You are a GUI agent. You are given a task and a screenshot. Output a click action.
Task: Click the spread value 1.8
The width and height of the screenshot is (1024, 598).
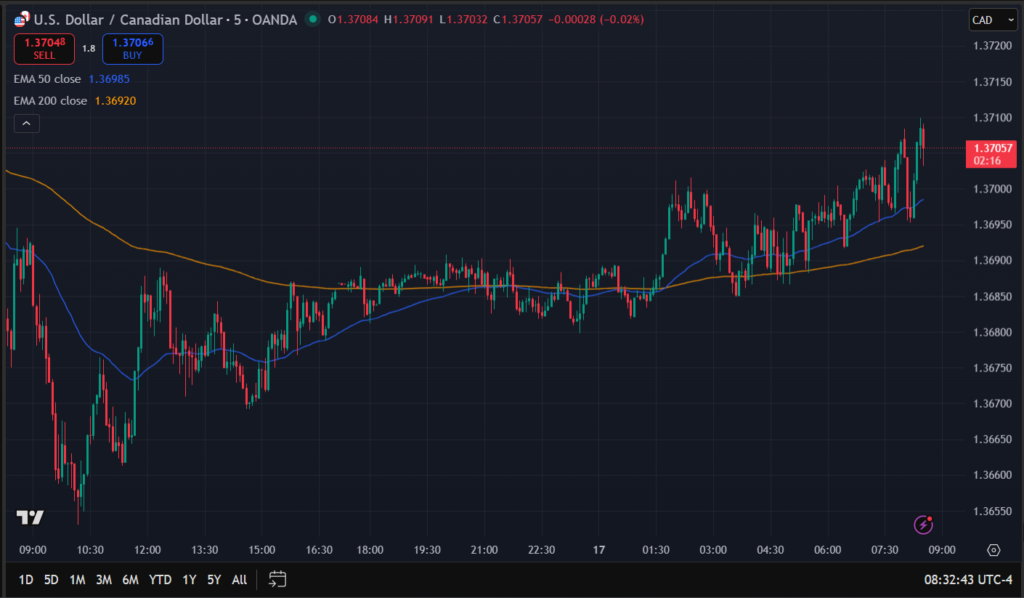(x=89, y=49)
